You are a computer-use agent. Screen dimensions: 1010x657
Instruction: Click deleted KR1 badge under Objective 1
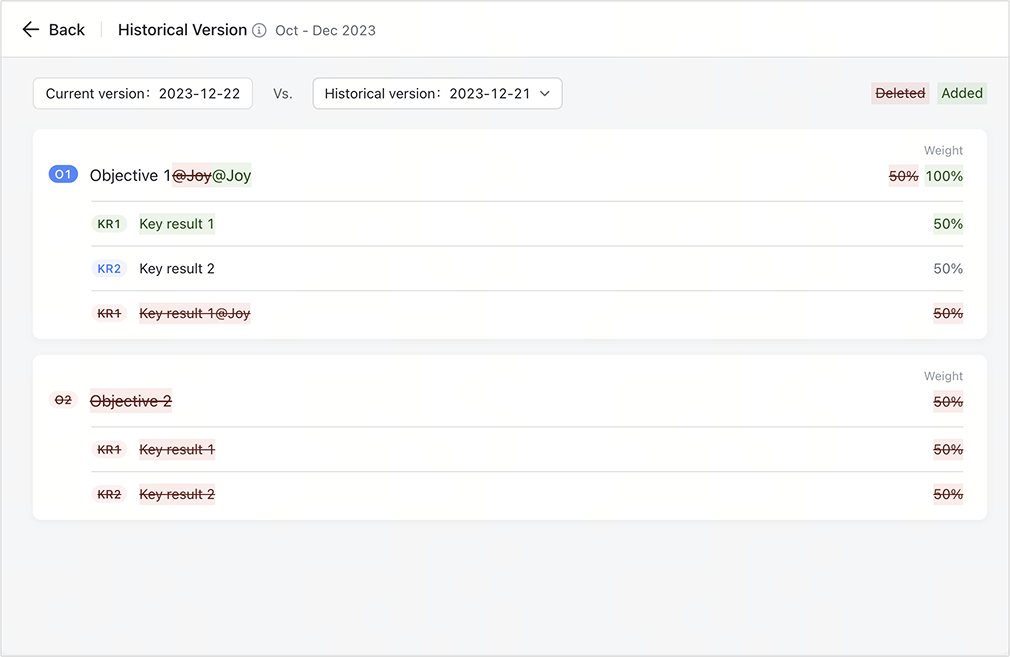109,313
